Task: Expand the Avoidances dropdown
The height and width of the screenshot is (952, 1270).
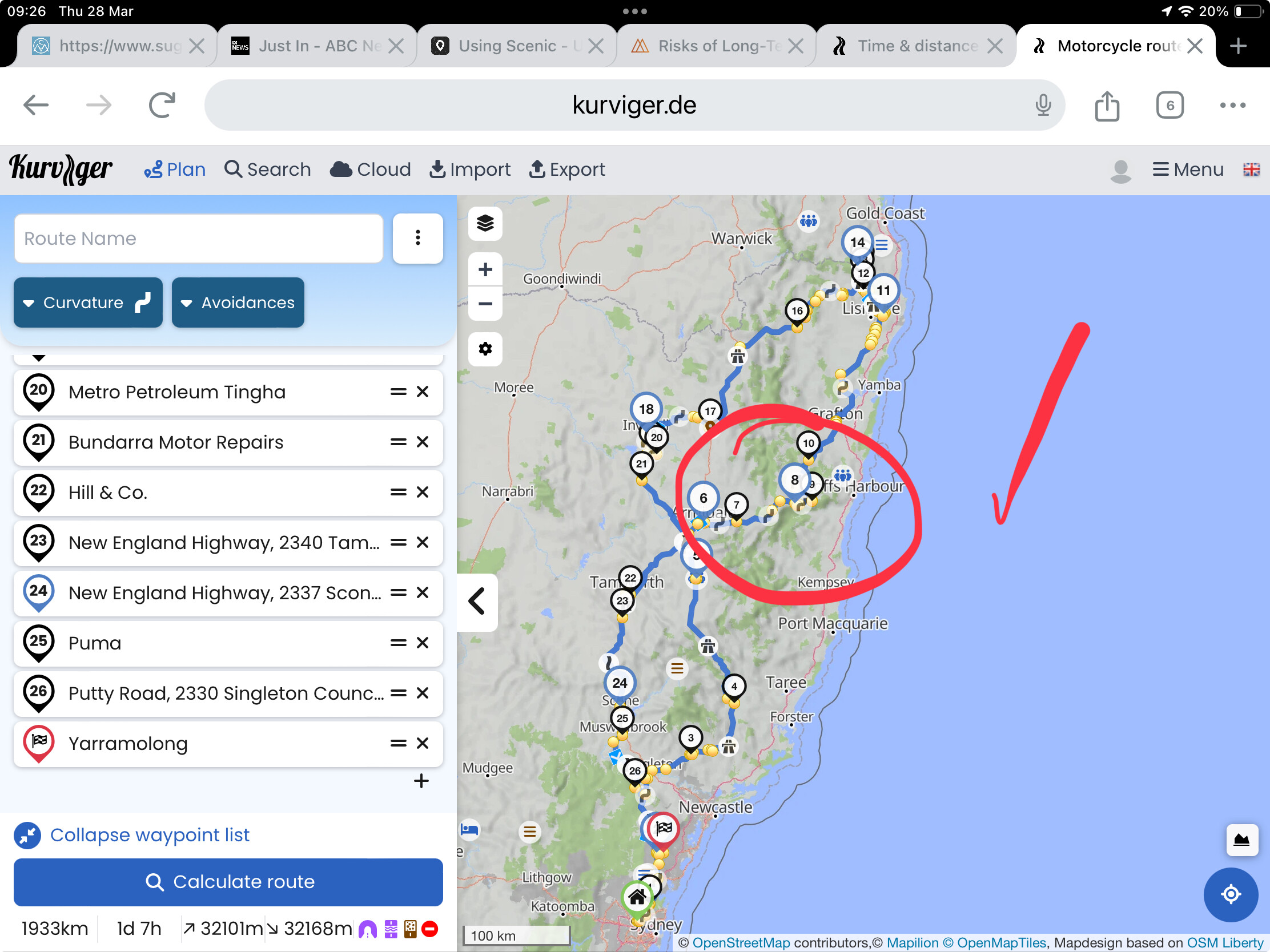Action: tap(238, 302)
